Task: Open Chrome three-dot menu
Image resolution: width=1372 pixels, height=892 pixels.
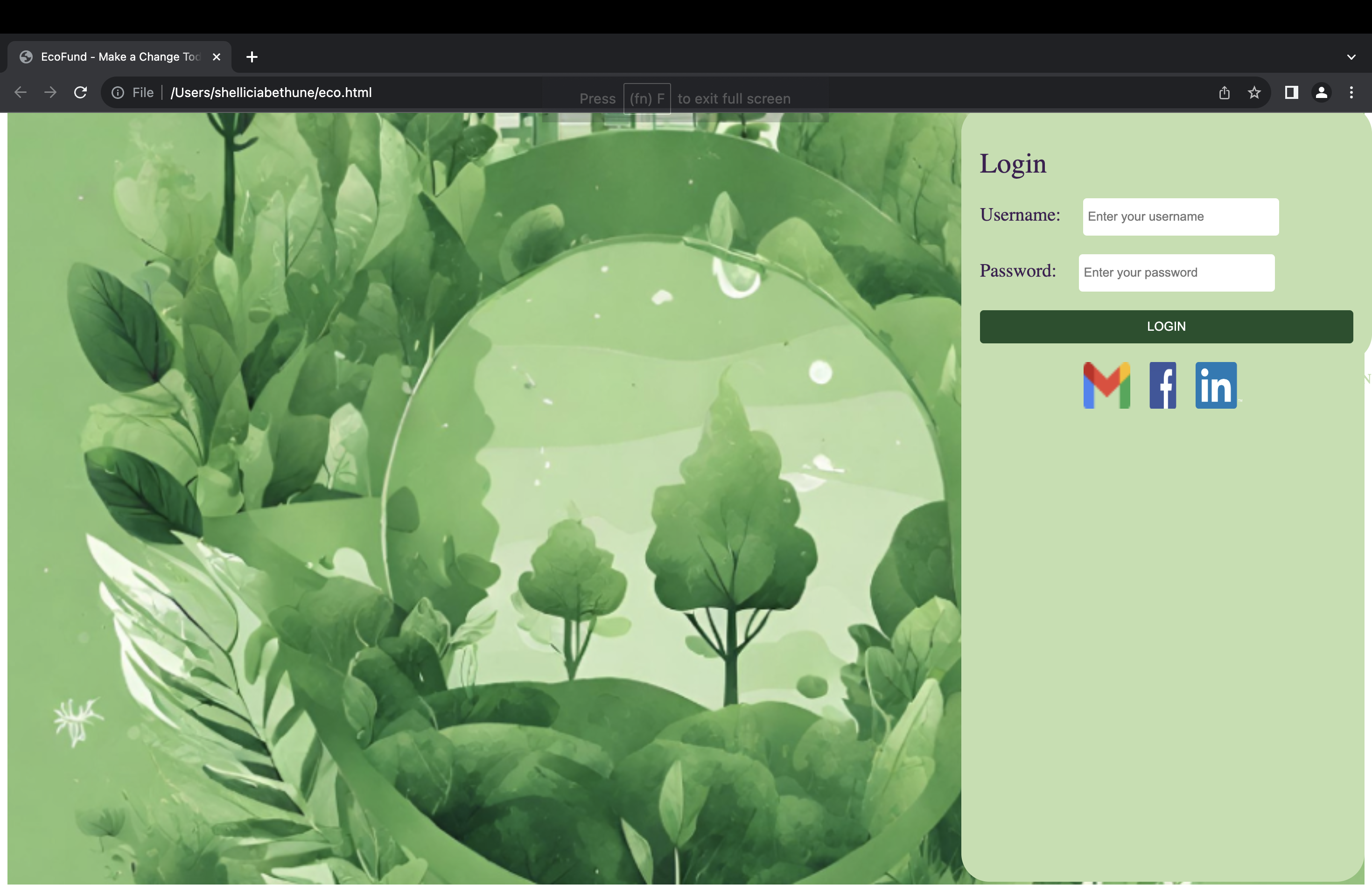Action: coord(1351,92)
